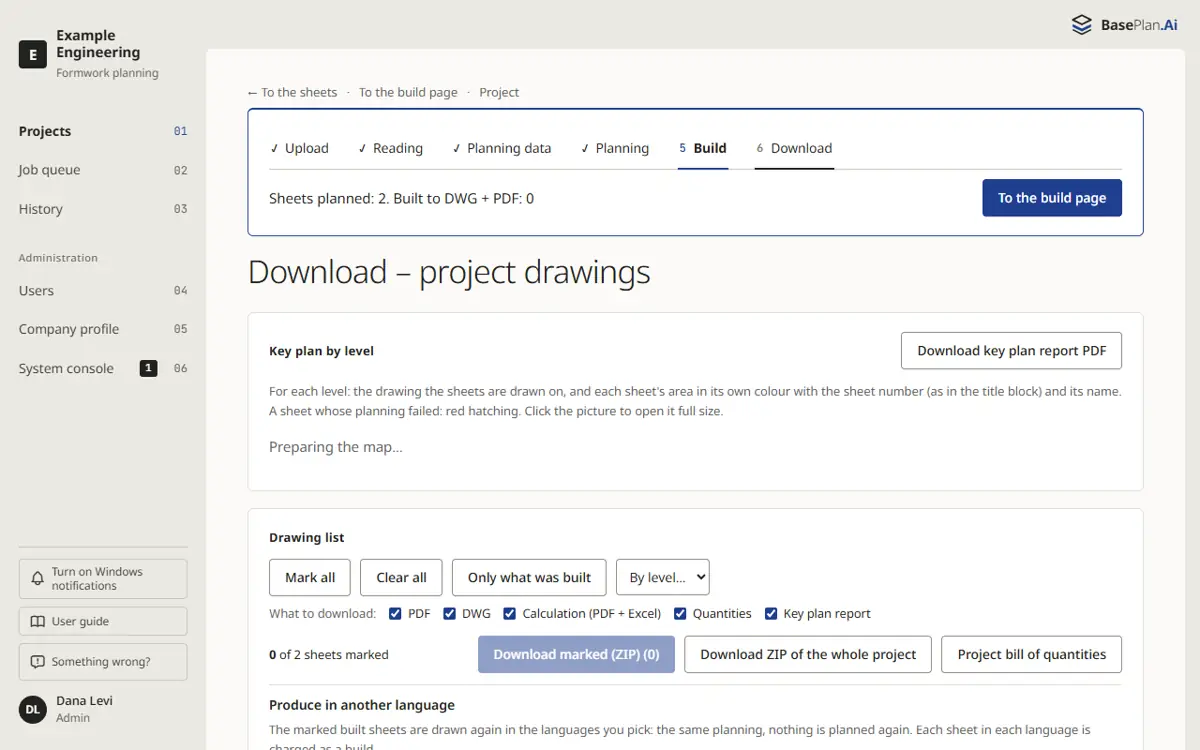Click Turn on Windows notifications button
Image resolution: width=1200 pixels, height=750 pixels.
point(103,579)
